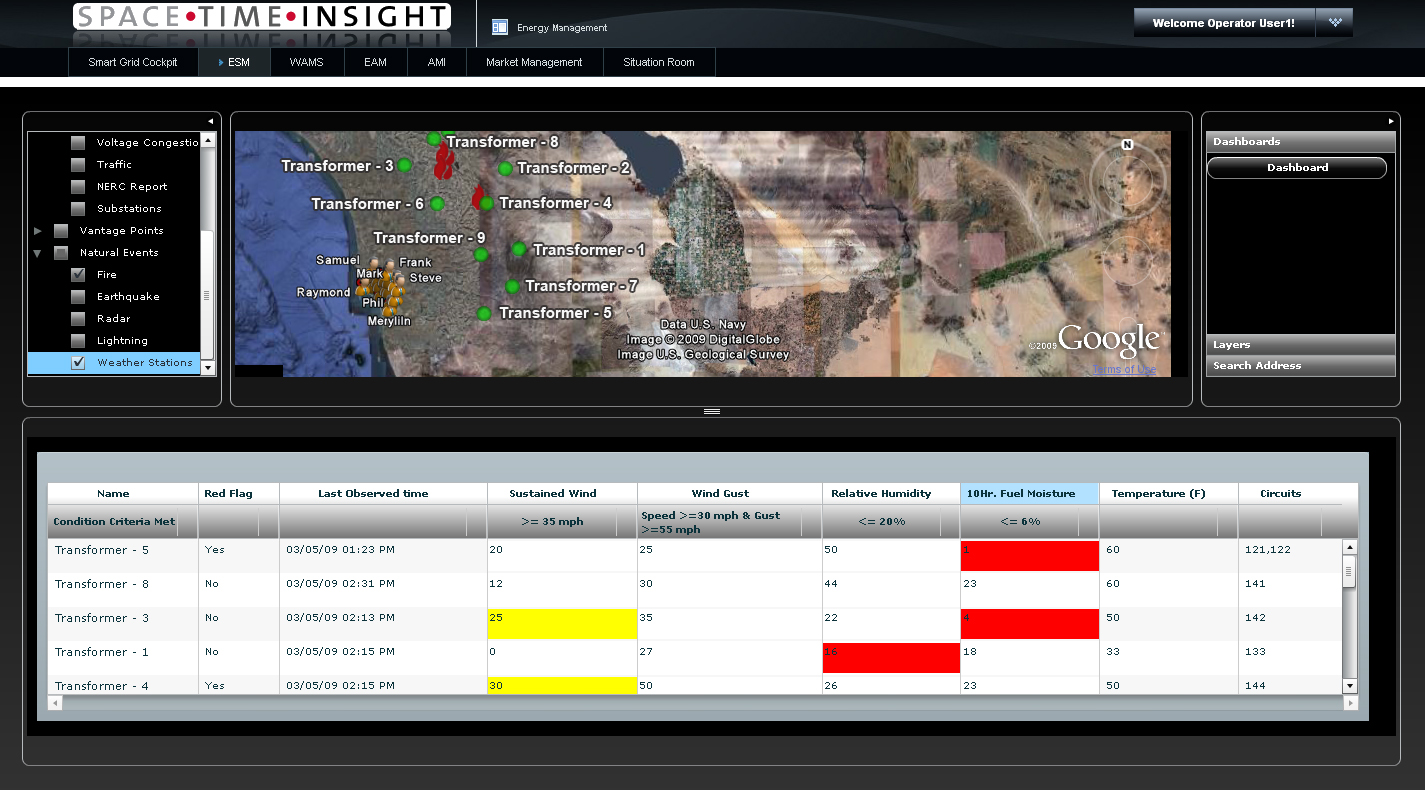
Task: Enable the Traffic layer checkbox
Action: 78,165
